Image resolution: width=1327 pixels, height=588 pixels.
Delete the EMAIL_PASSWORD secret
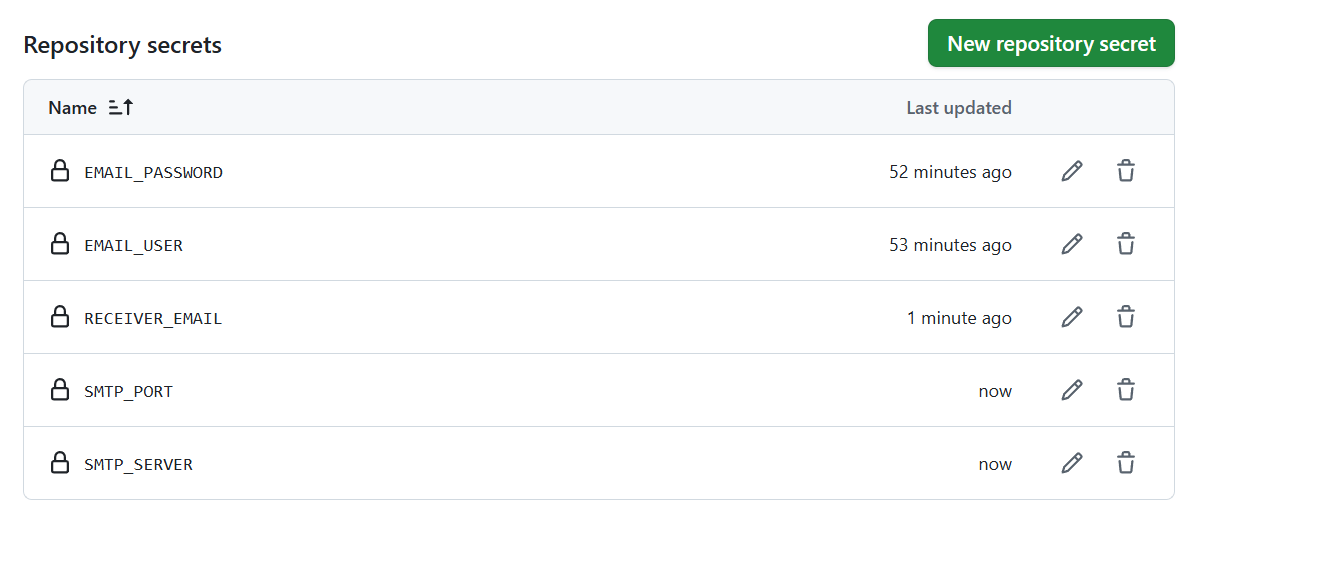pos(1126,171)
